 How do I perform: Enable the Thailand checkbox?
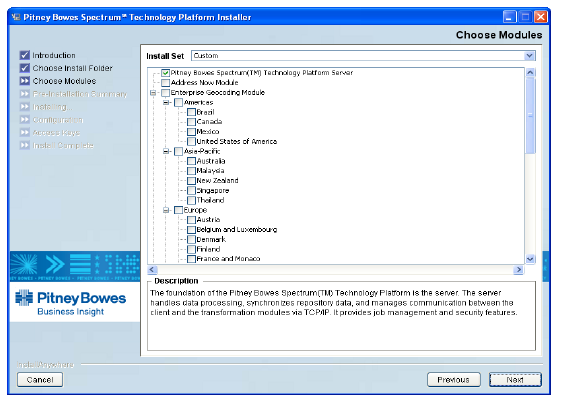[191, 200]
